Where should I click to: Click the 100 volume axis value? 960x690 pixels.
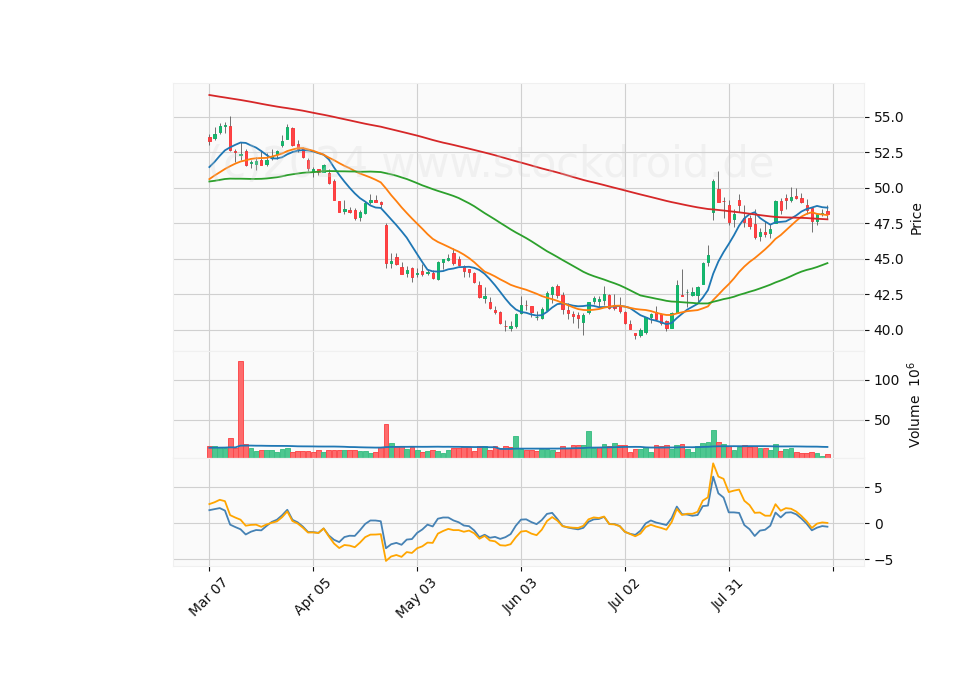(x=887, y=380)
